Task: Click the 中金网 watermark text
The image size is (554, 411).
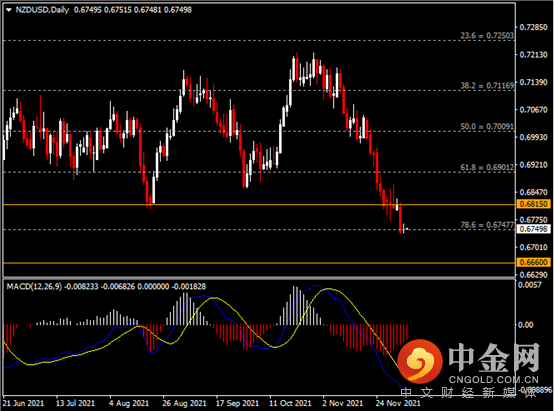Action: click(x=494, y=358)
